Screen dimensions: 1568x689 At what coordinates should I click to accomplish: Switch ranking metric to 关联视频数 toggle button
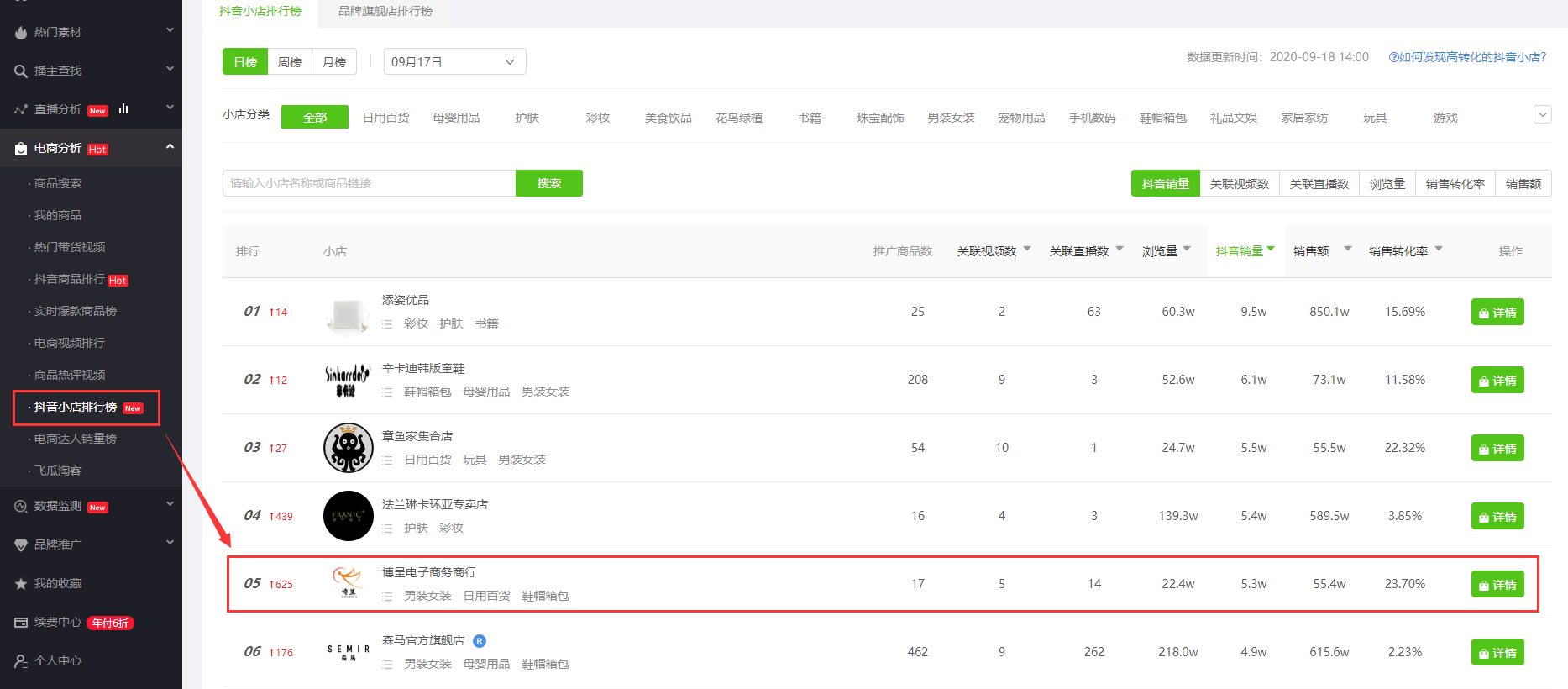1240,184
